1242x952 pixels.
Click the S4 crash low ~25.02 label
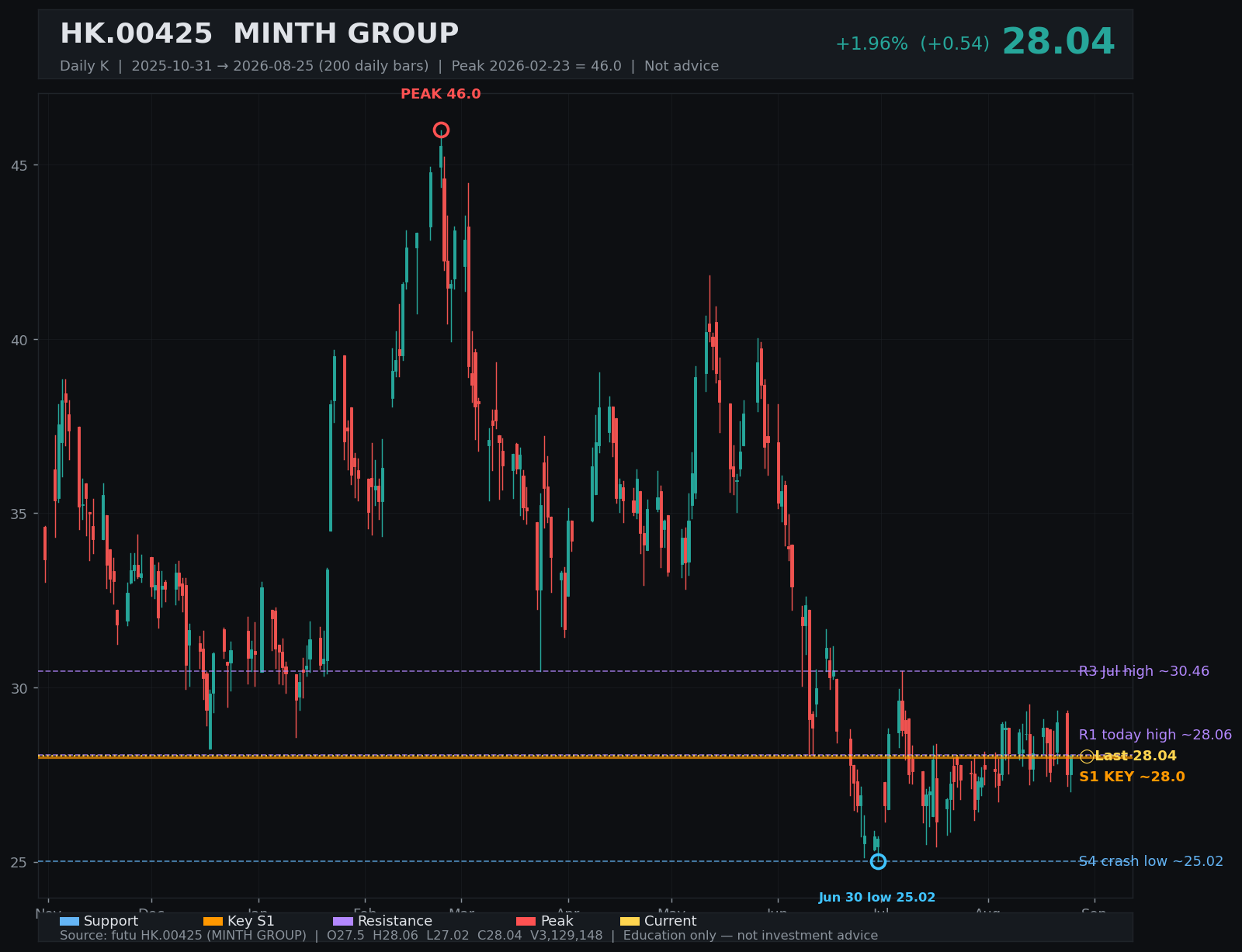click(1151, 861)
